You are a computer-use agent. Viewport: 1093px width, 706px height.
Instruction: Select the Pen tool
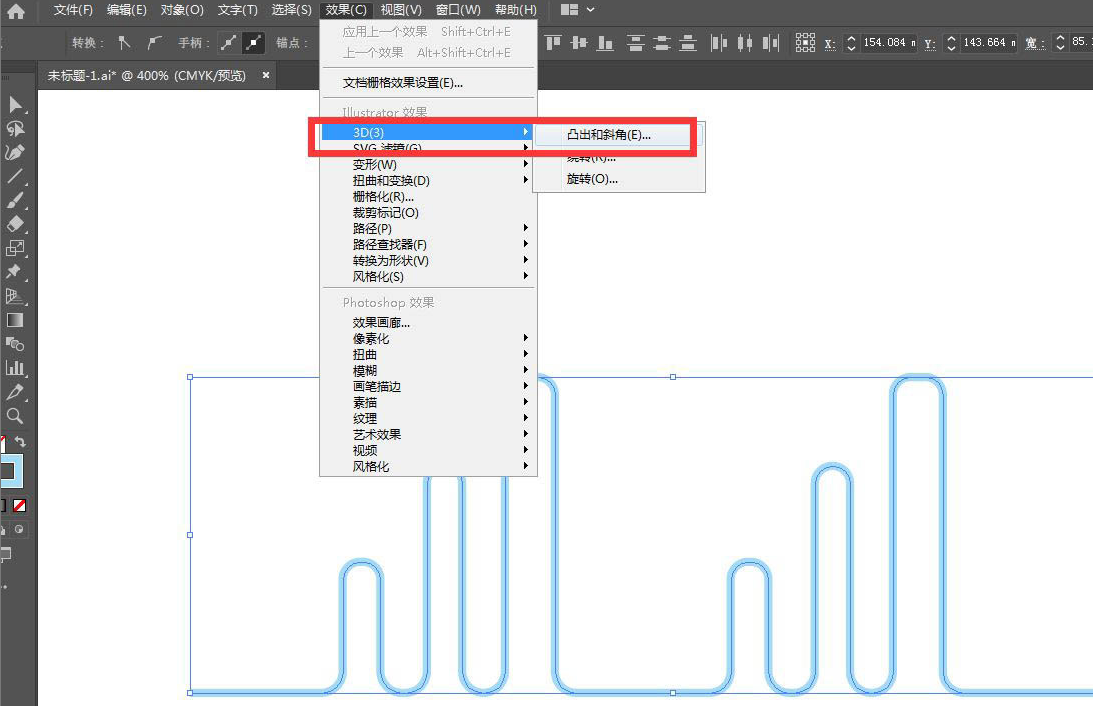[x=15, y=153]
